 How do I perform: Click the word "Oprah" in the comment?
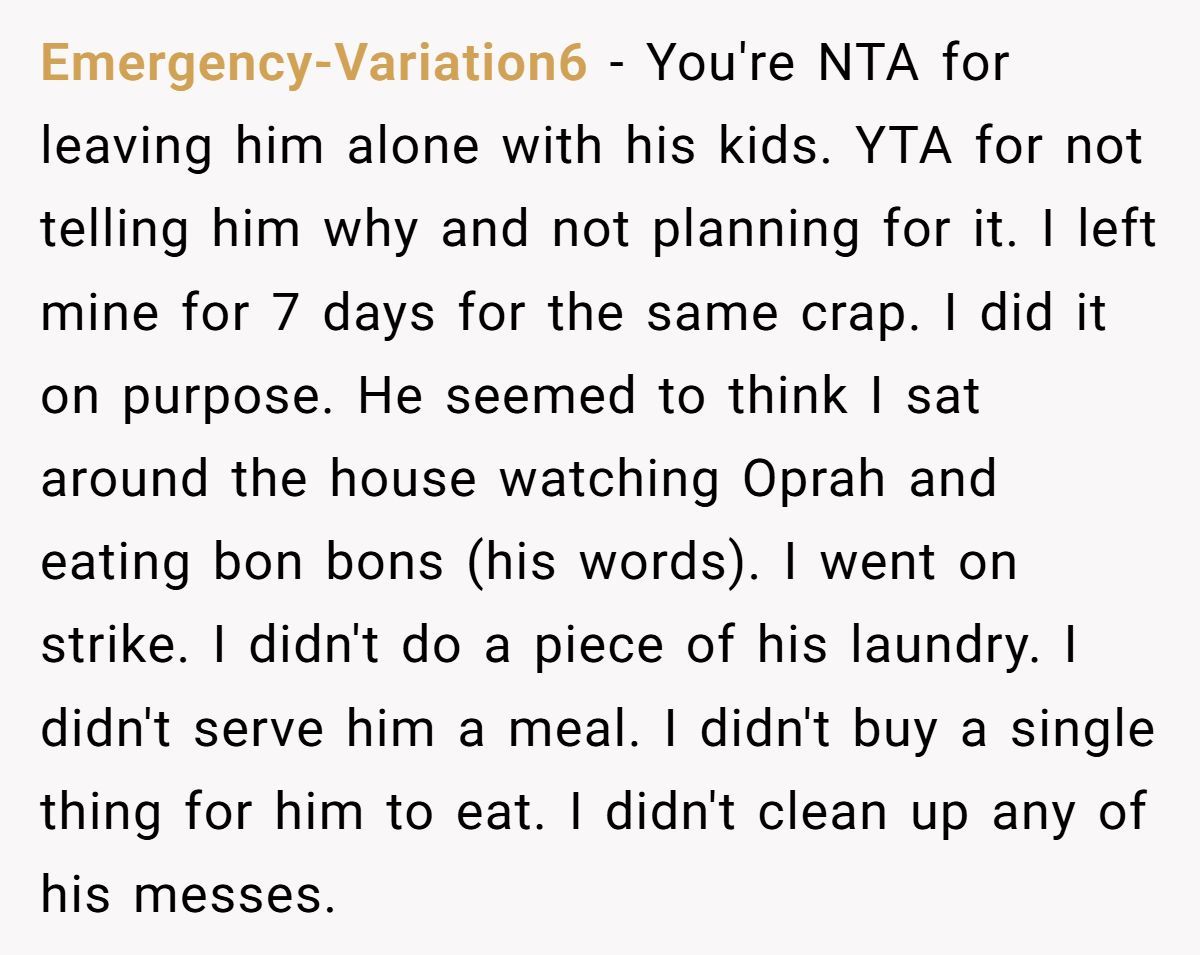tap(814, 479)
